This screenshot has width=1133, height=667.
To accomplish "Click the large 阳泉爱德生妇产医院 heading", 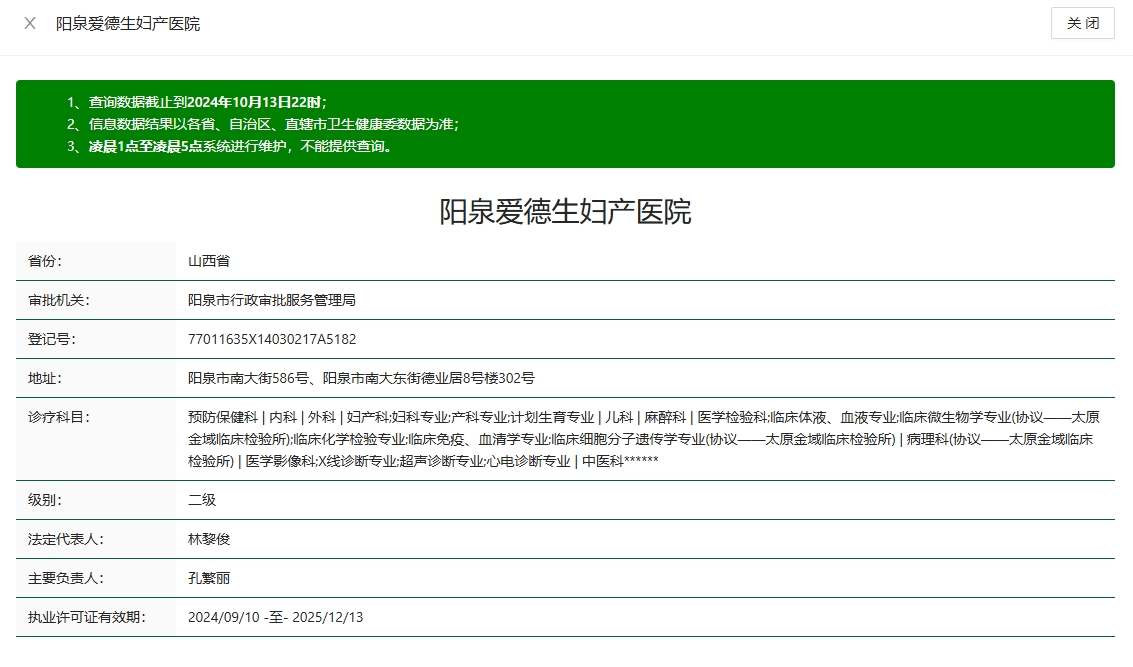I will click(x=565, y=212).
